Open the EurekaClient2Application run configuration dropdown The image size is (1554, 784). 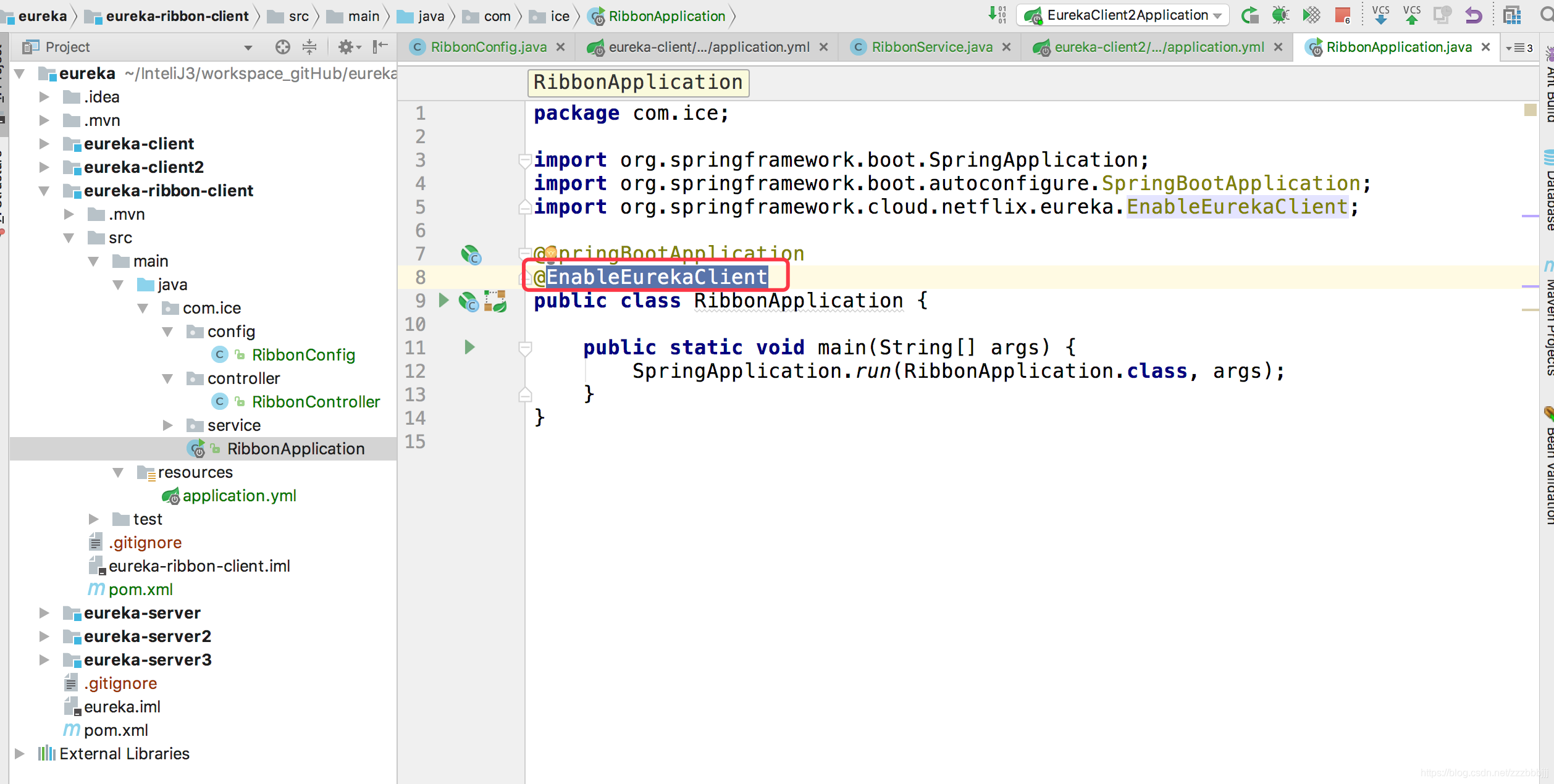tap(1123, 15)
